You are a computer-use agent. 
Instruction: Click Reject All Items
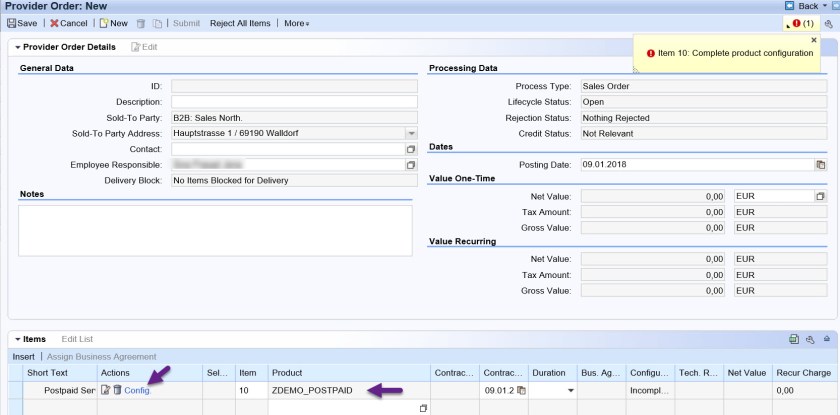pyautogui.click(x=240, y=23)
